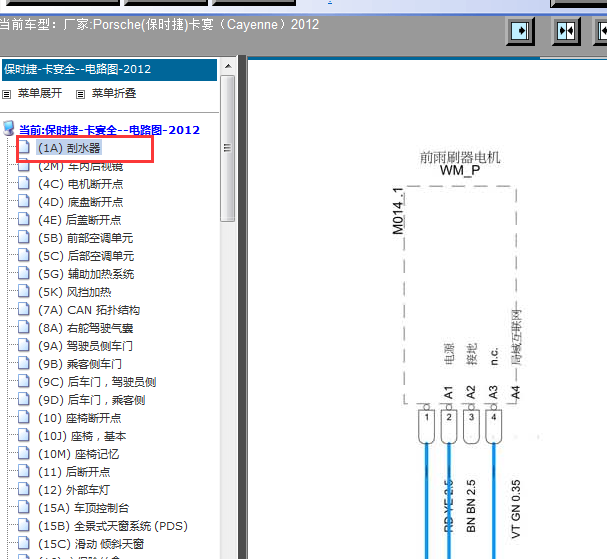Click the 保时捷-卡宴全--电路图-2012 panel header

pyautogui.click(x=109, y=70)
